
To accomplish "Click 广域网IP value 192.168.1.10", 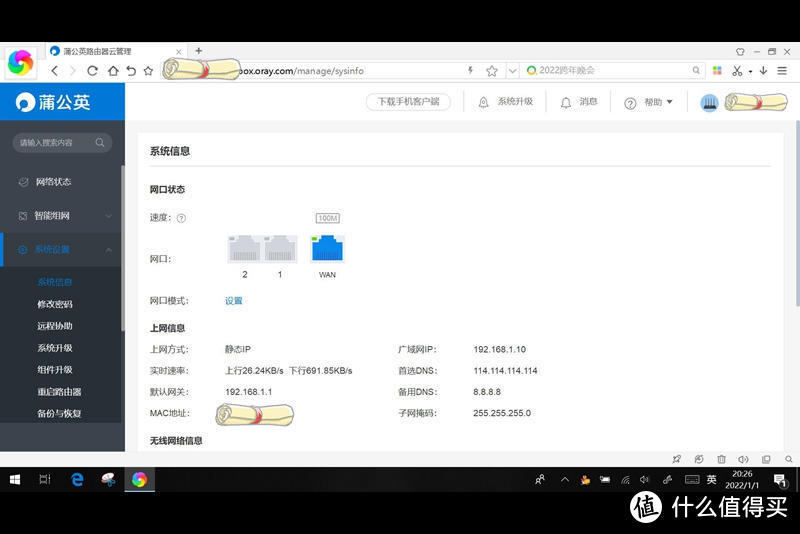I will click(499, 349).
